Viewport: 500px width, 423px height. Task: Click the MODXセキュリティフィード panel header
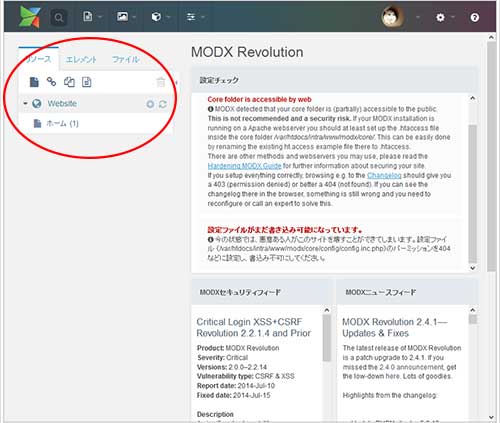[x=262, y=292]
